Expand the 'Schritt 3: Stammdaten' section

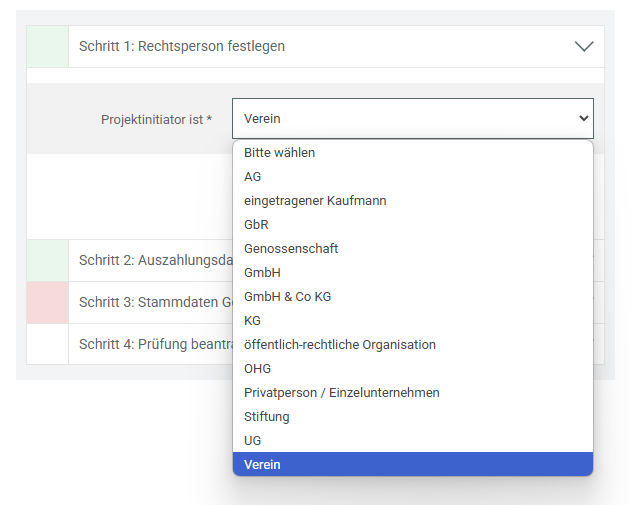pos(150,302)
